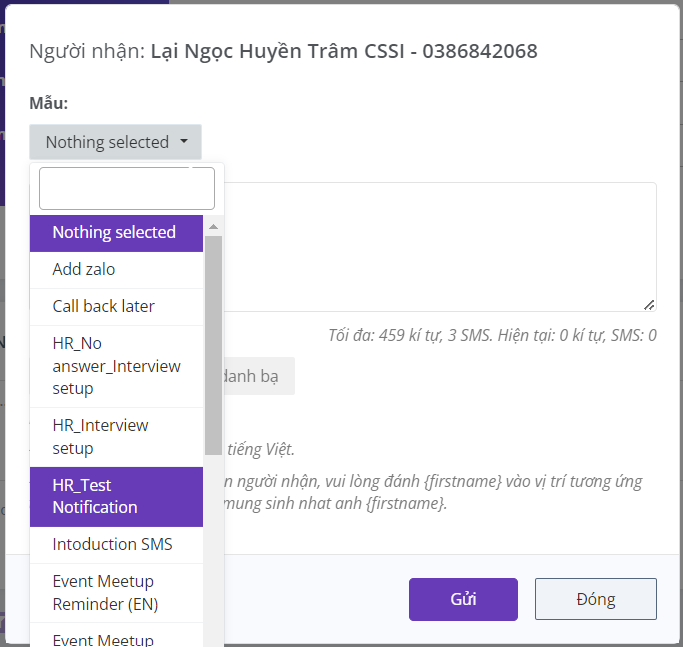Select the 'HR_Test Notification' template
The image size is (683, 647).
(x=116, y=496)
